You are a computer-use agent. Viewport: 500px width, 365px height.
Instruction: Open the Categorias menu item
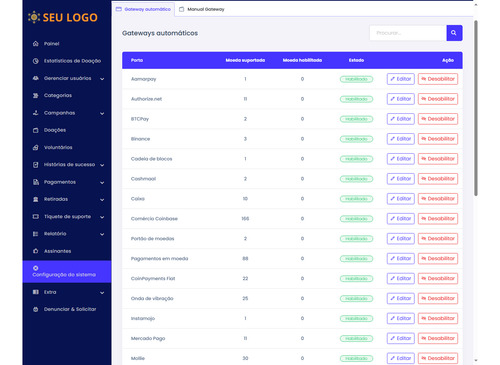coord(67,96)
